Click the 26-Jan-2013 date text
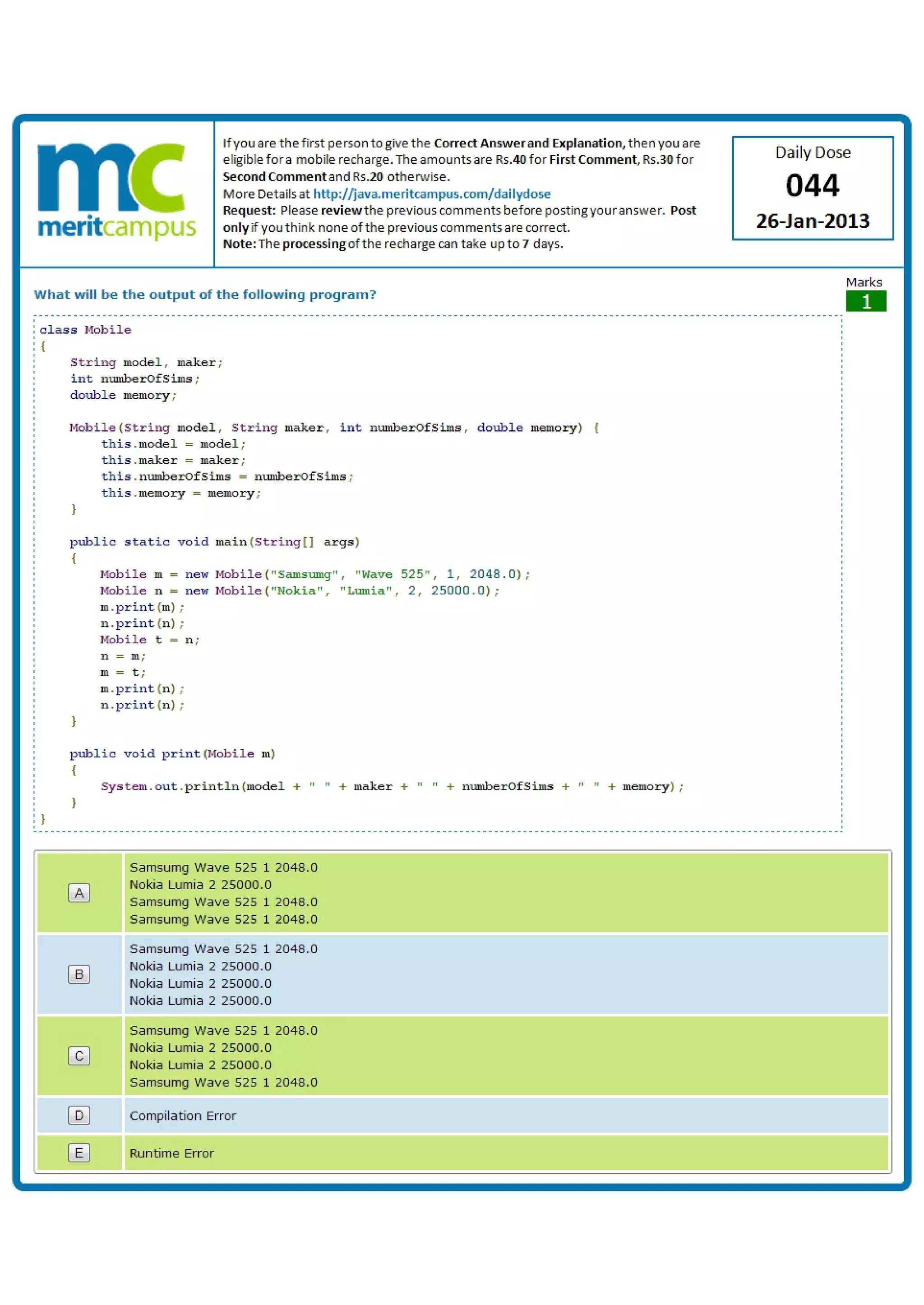 point(812,221)
